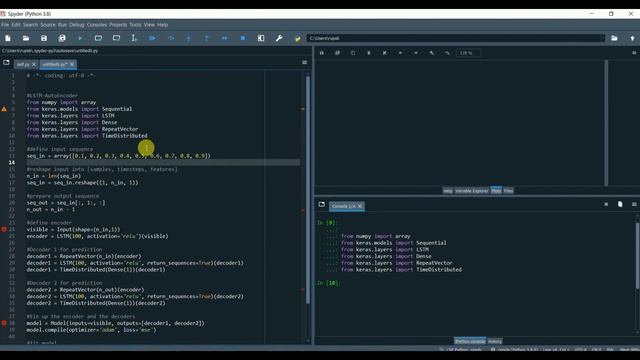Screen dimensions: 640x360
Task: Open the Consoles menu
Action: click(x=97, y=25)
